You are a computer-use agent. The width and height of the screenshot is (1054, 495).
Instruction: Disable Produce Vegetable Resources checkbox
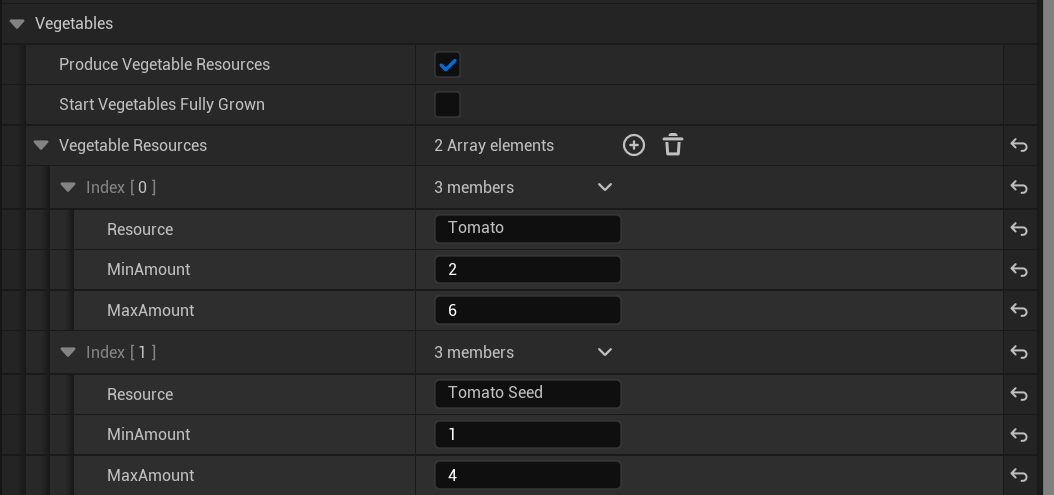click(447, 65)
